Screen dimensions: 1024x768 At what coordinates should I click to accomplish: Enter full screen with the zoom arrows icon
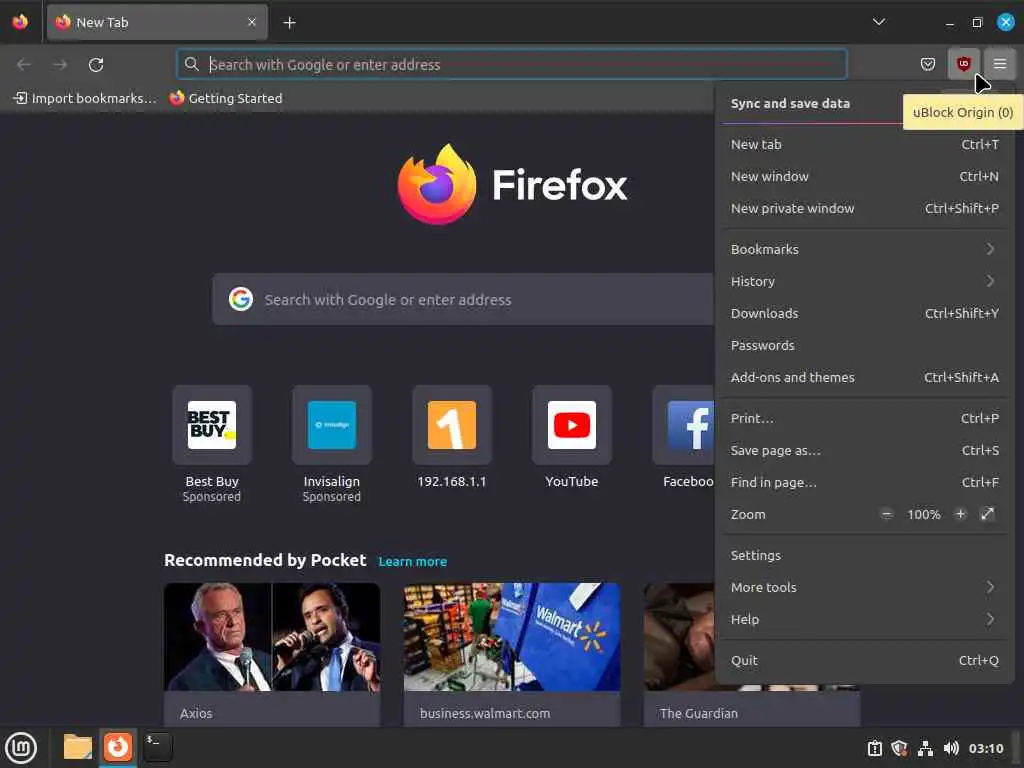[987, 514]
